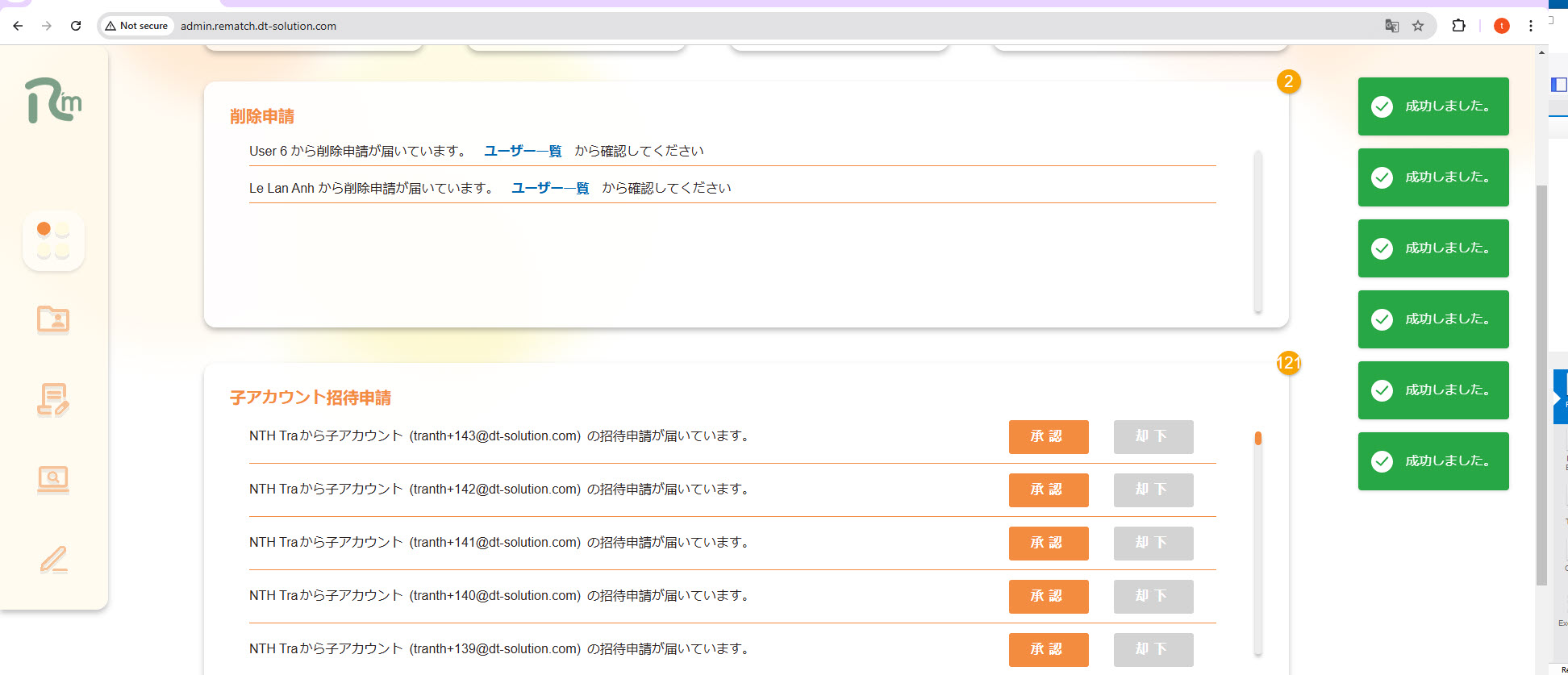The height and width of the screenshot is (675, 1568).
Task: Click the invitation list scrollbar thumb
Action: coord(1257,439)
